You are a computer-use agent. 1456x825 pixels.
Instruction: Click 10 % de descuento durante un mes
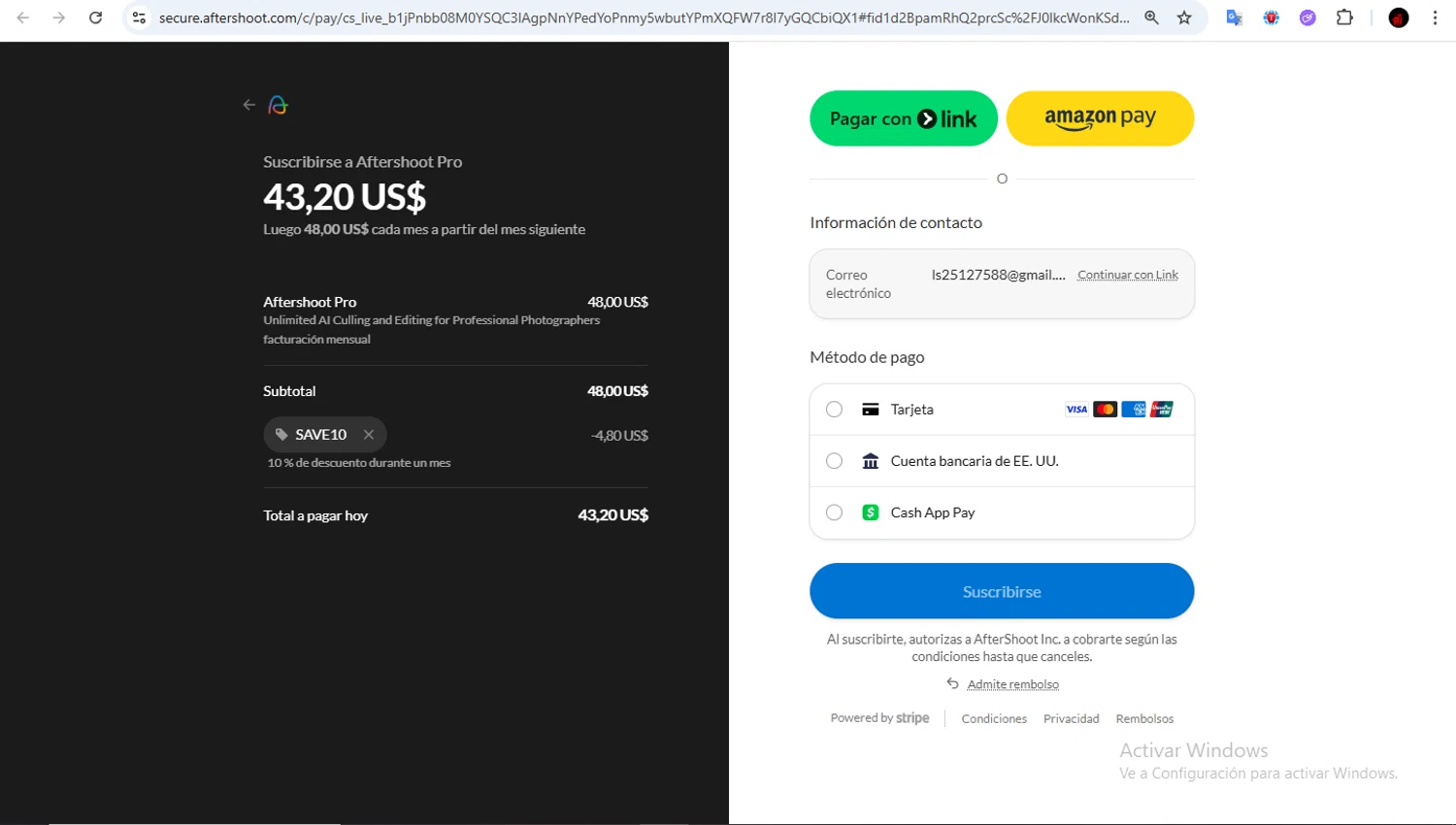pyautogui.click(x=359, y=463)
